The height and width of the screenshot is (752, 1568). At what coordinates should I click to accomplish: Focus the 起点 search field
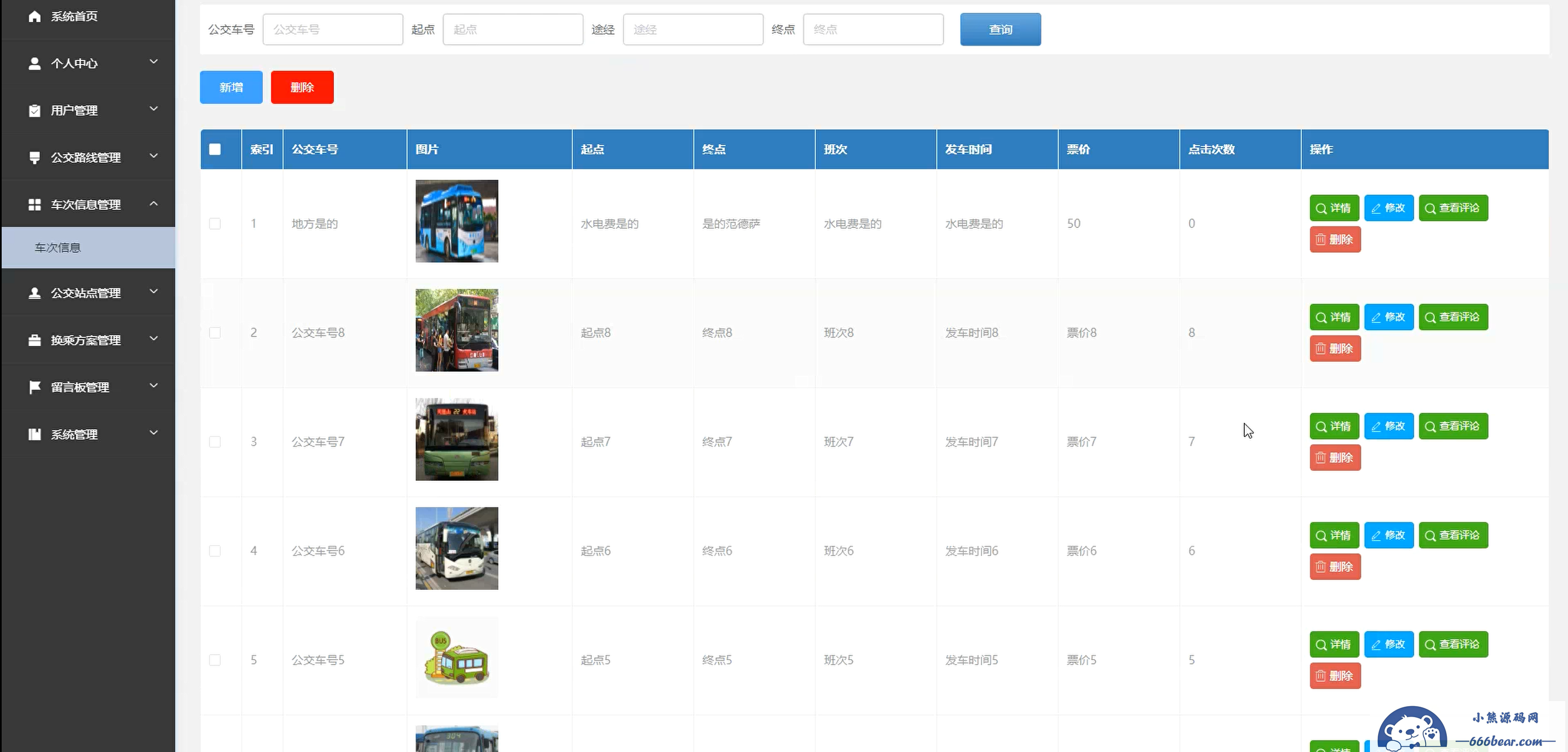[x=513, y=29]
